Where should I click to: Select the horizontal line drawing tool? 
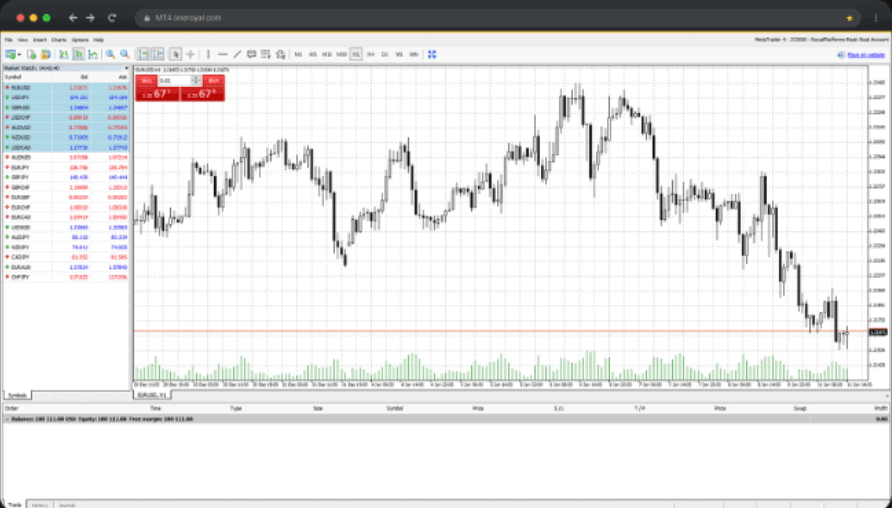coord(222,54)
